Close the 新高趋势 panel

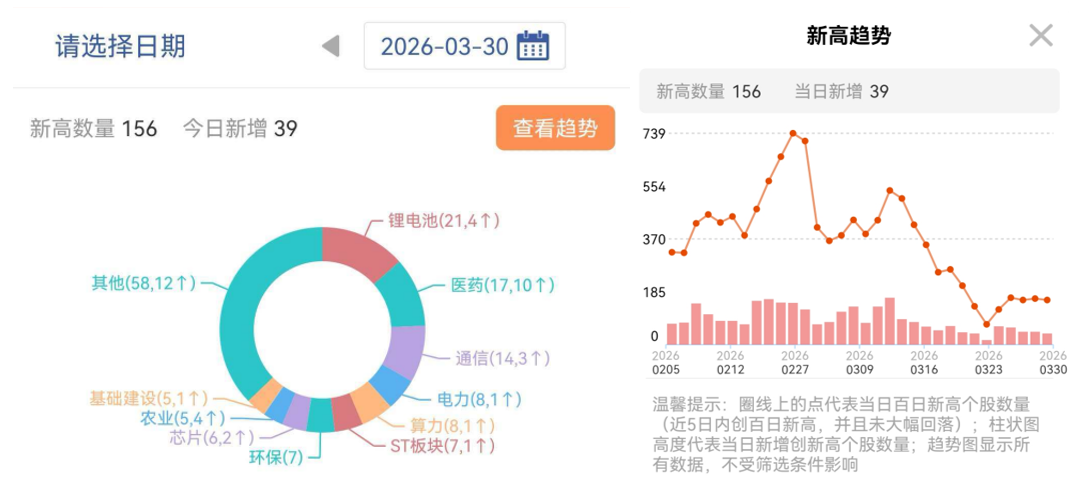coord(1041,36)
